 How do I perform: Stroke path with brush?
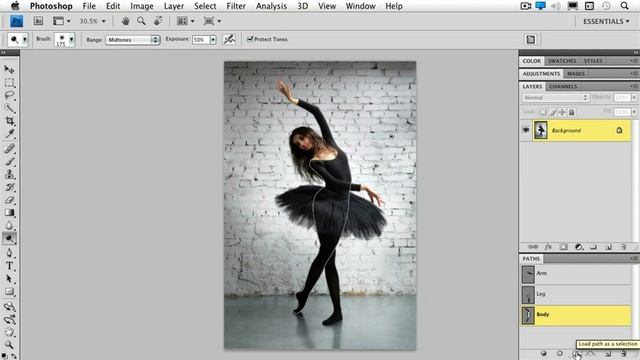[x=560, y=353]
